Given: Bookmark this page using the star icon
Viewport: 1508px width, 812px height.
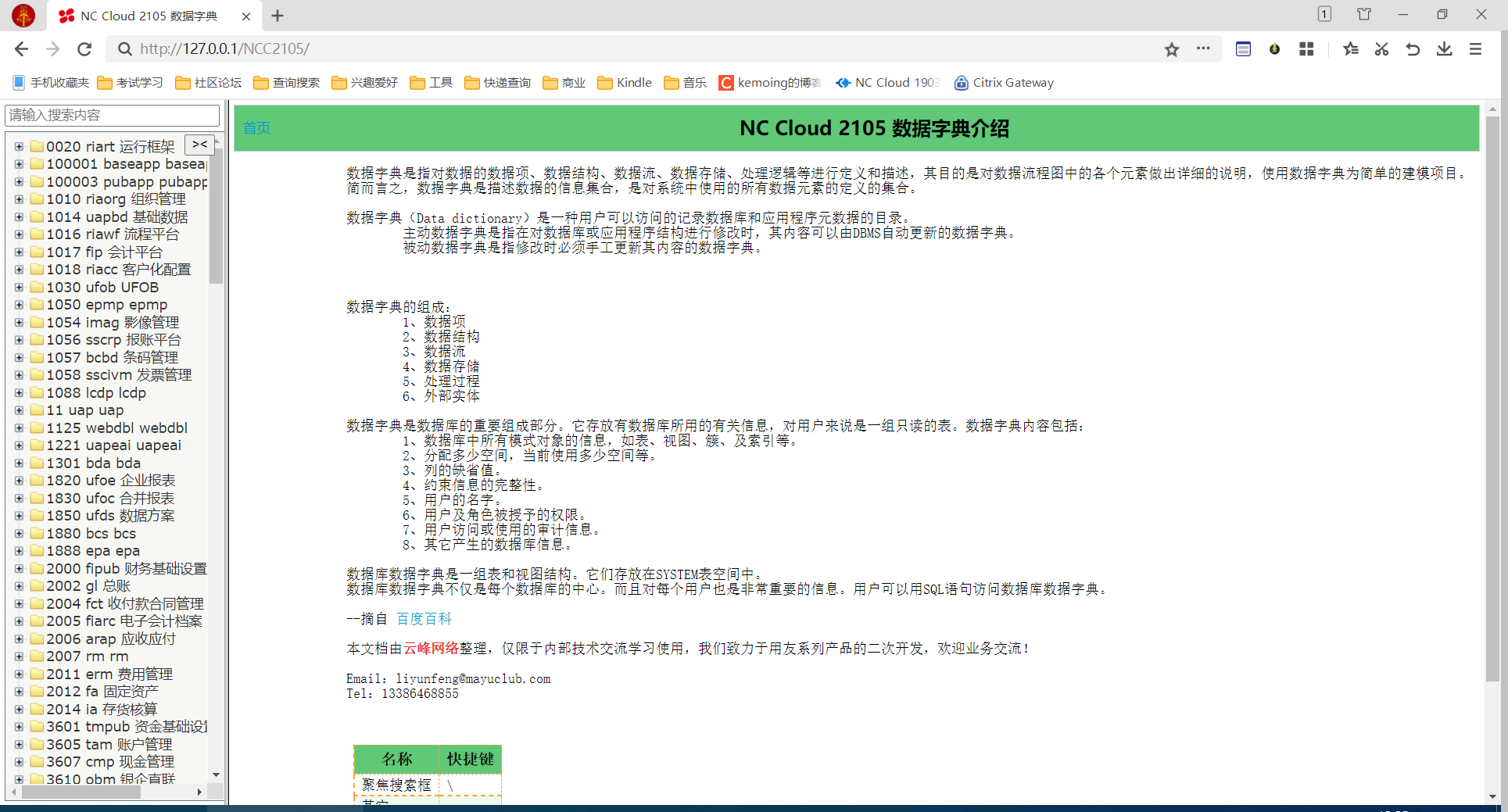Looking at the screenshot, I should click(x=1172, y=48).
